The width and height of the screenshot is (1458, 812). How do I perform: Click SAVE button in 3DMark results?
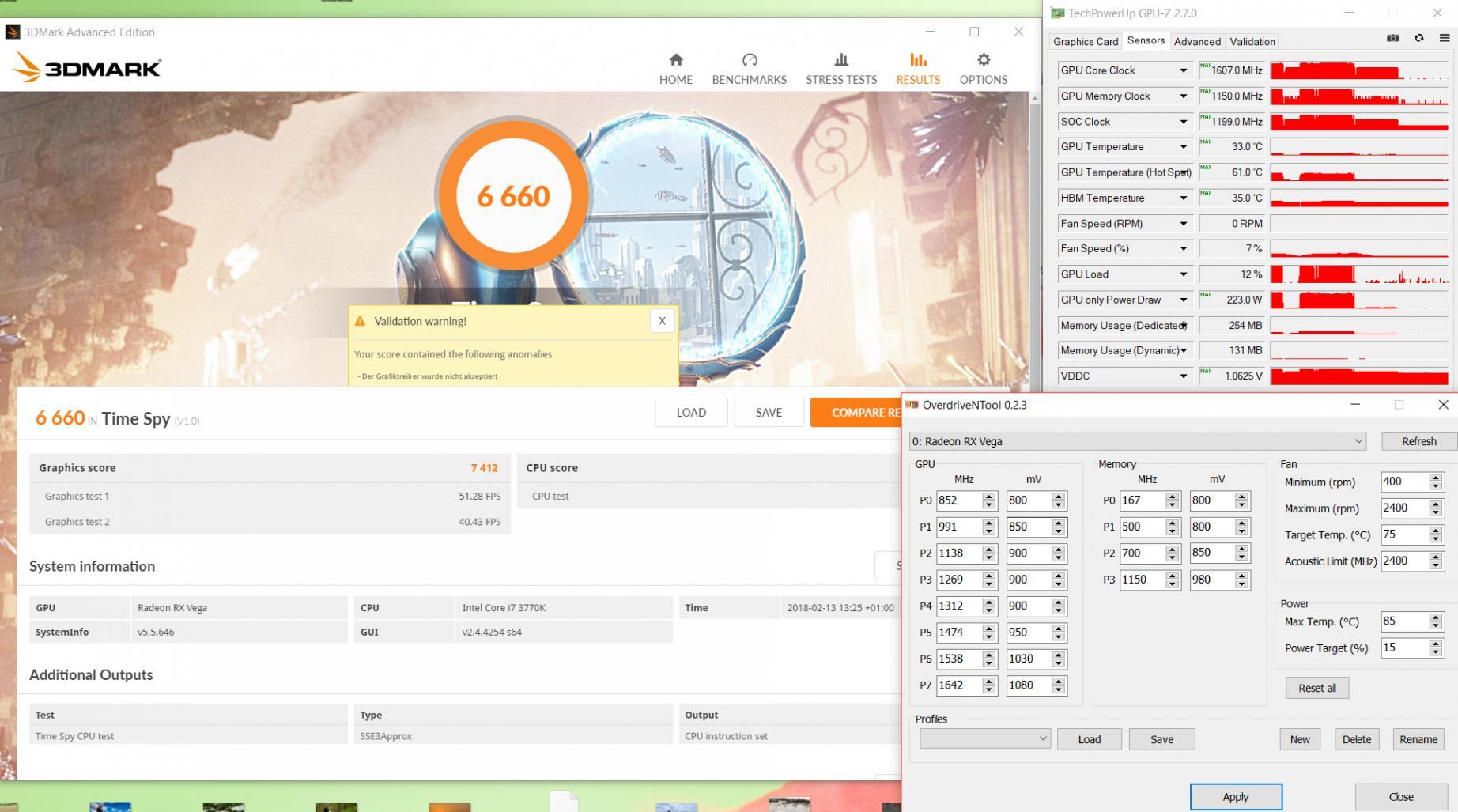pyautogui.click(x=769, y=412)
